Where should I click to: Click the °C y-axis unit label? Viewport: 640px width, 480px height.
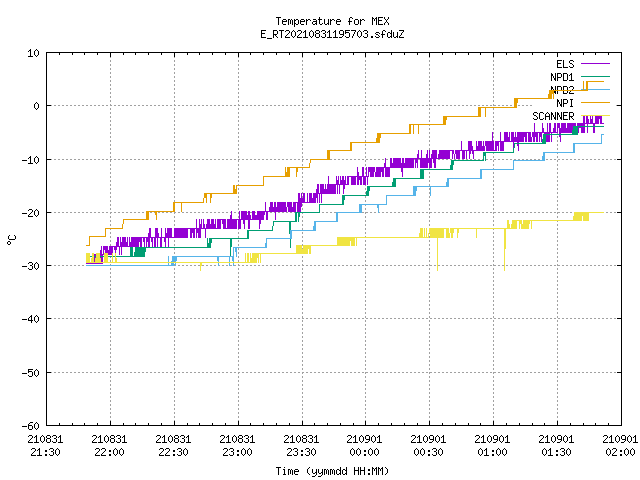point(11,240)
